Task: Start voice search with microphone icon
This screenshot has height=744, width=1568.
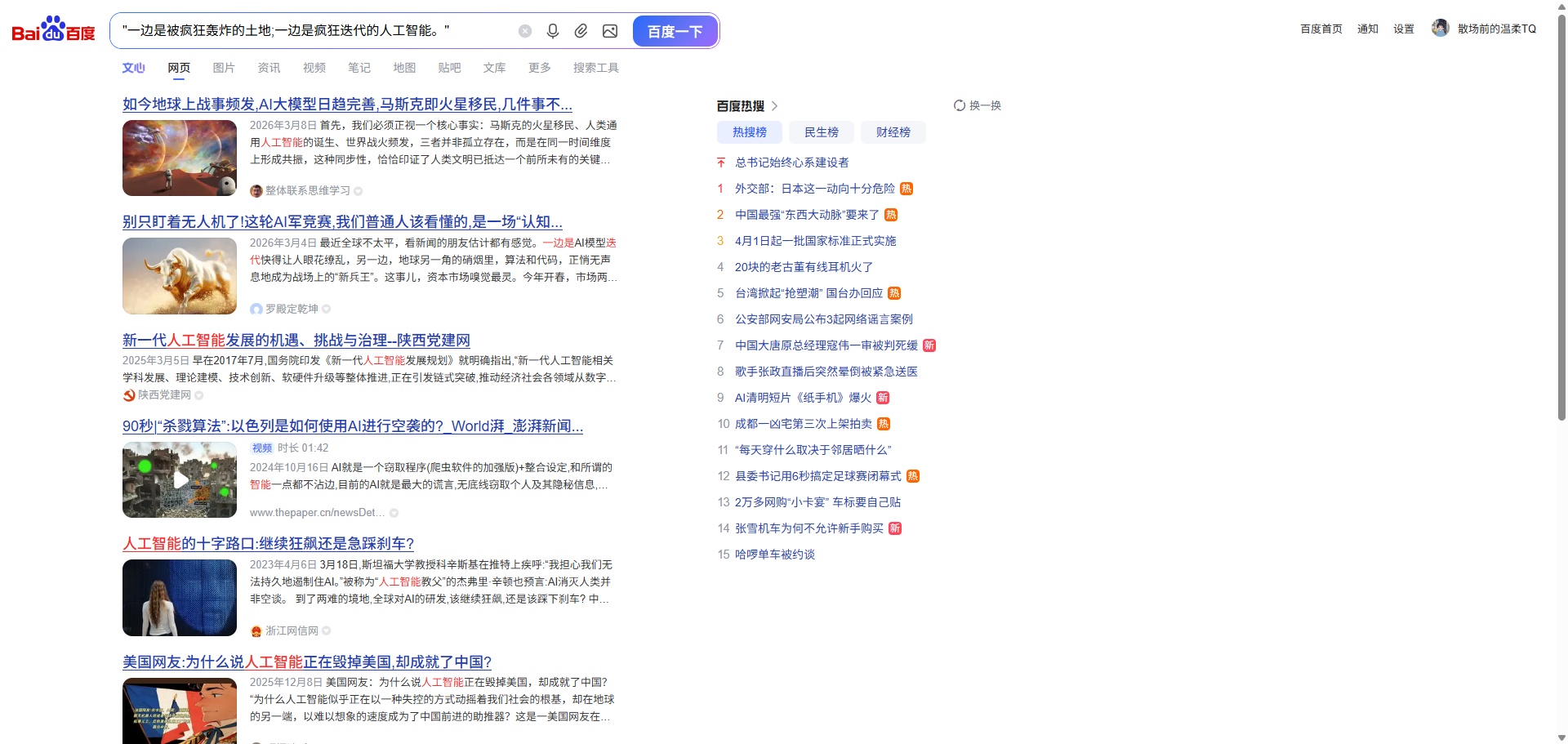Action: pos(553,31)
